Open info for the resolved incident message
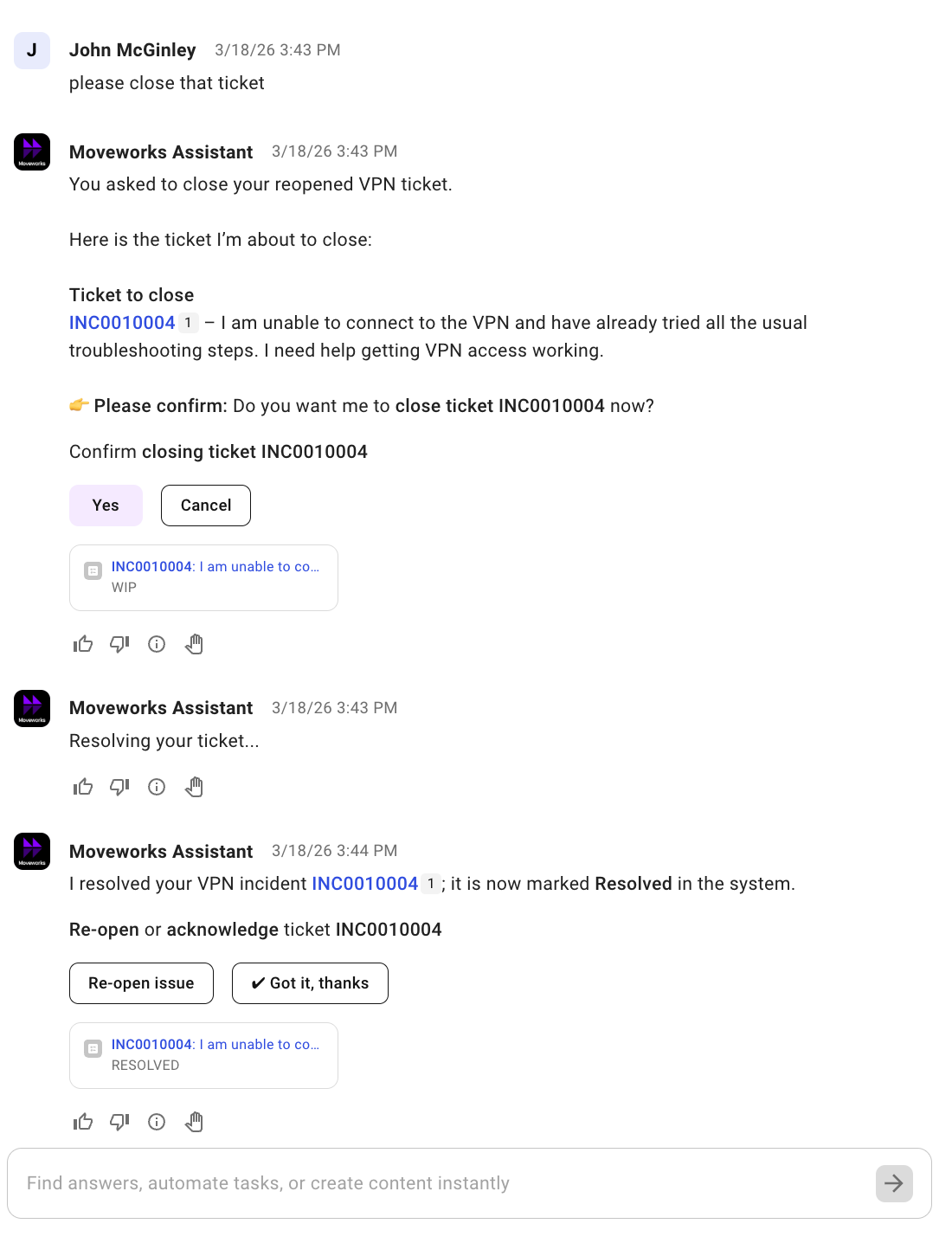Screen dimensions: 952x1243 tap(157, 1122)
